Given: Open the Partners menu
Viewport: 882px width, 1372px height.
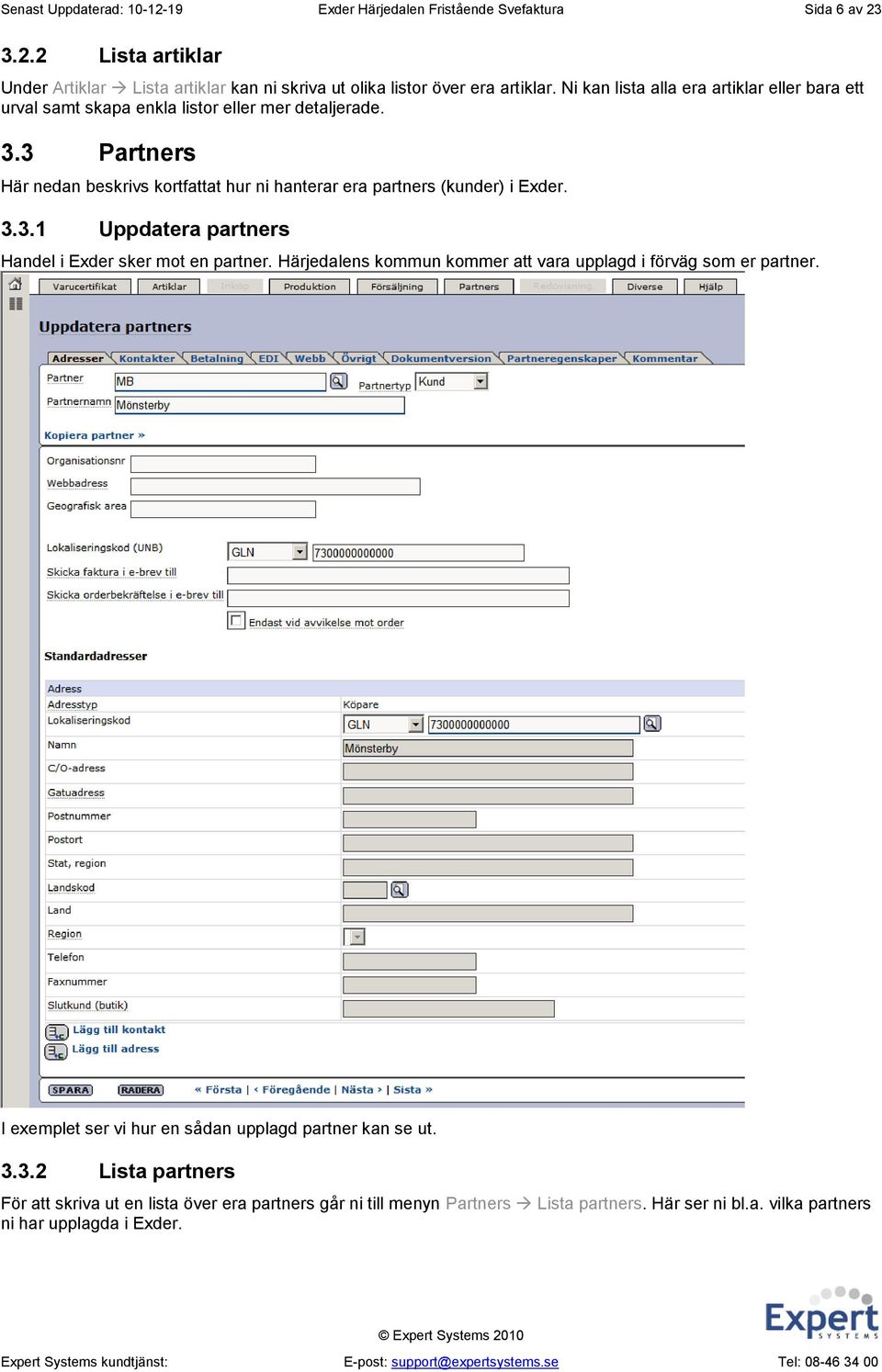Looking at the screenshot, I should click(x=479, y=287).
